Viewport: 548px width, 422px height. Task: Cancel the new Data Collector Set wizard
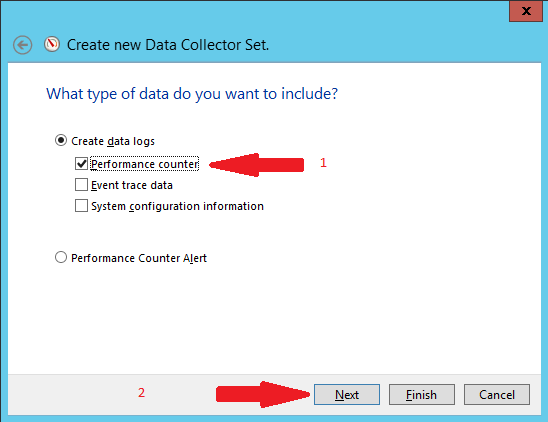tap(497, 395)
